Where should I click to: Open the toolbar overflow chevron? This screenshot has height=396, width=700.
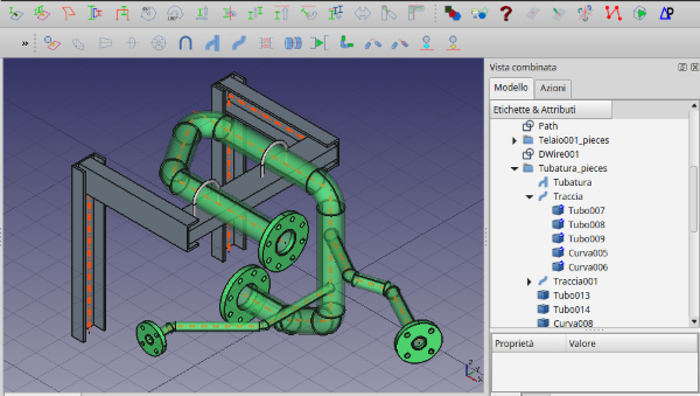25,43
